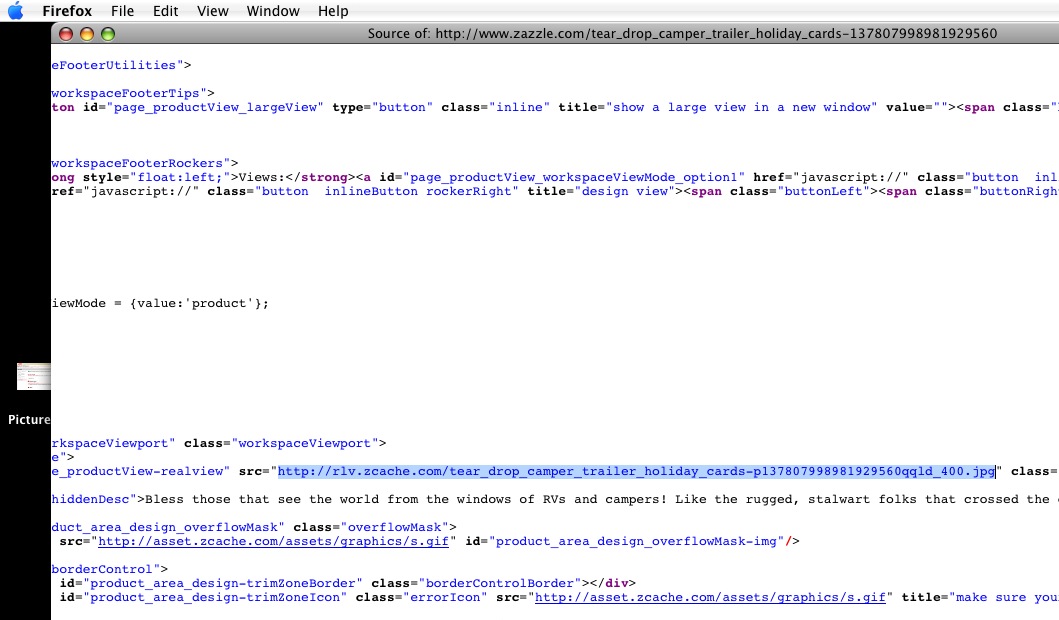Click the title value 'show a large view in a new window'
1059x620 pixels.
click(x=741, y=107)
